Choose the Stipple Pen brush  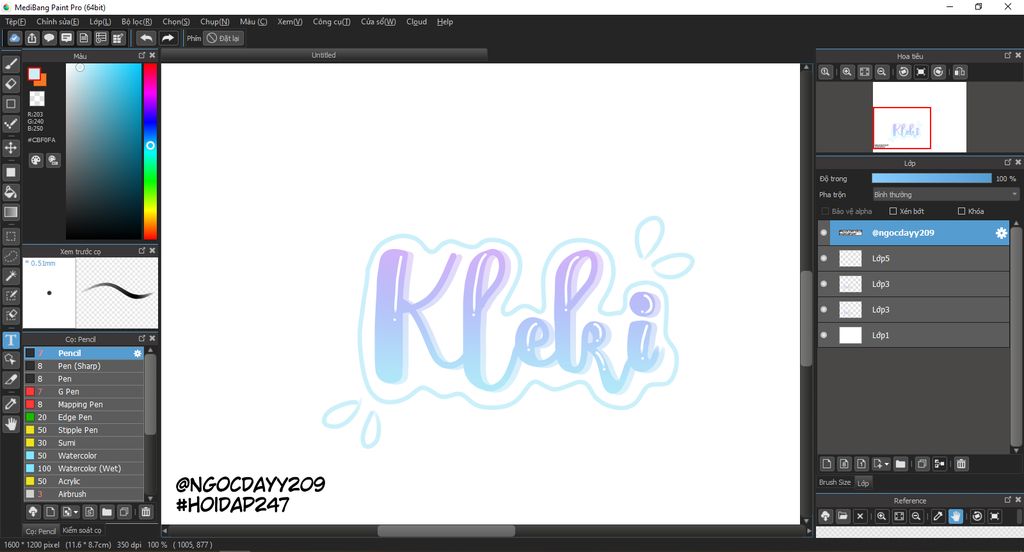(x=84, y=430)
